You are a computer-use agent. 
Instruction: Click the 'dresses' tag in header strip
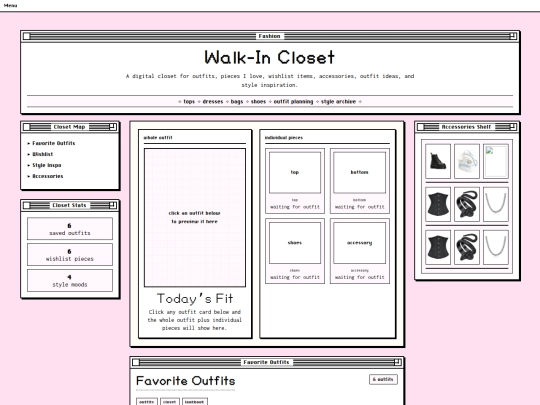213,102
